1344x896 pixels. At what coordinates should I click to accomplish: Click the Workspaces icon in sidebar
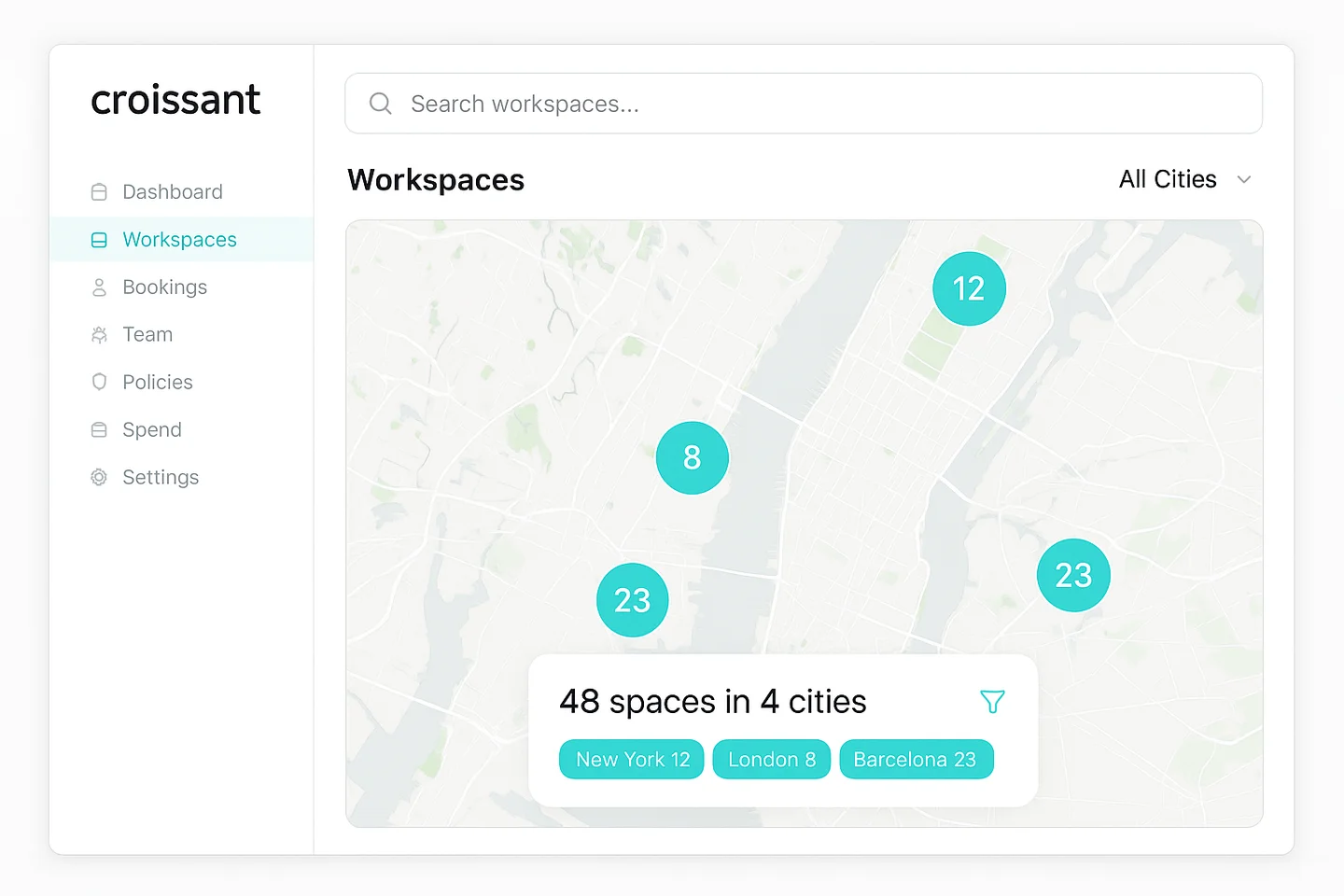pyautogui.click(x=99, y=240)
